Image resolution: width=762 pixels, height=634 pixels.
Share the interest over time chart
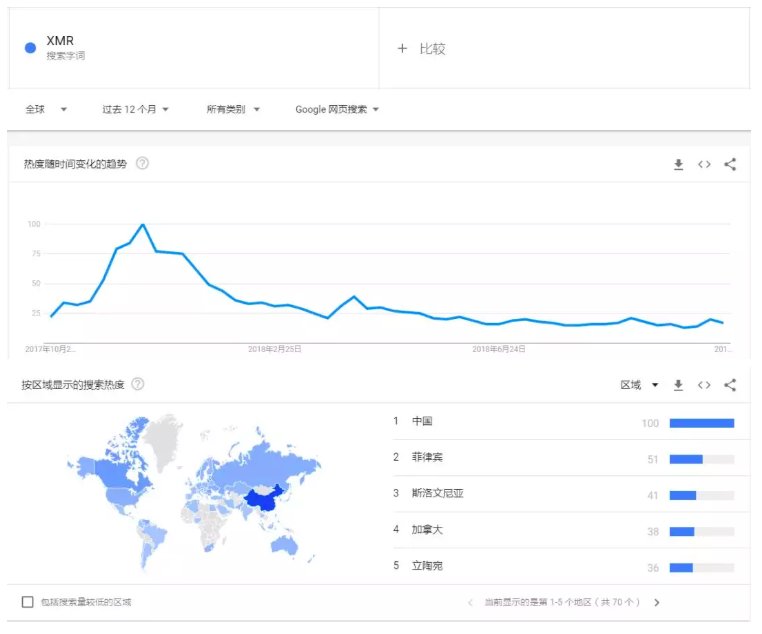pos(730,165)
